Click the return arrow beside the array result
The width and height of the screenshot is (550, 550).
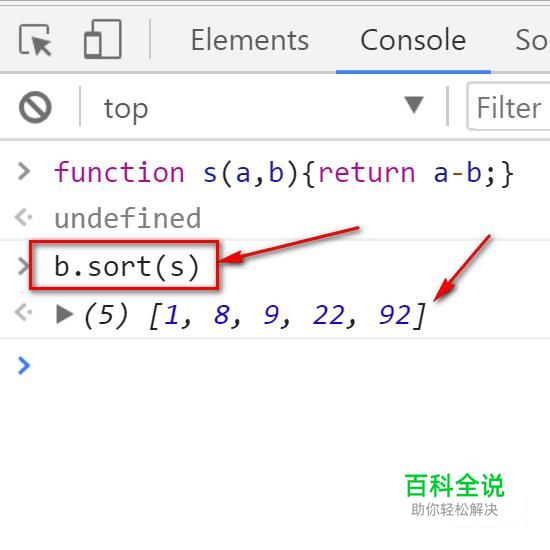[x=24, y=312]
